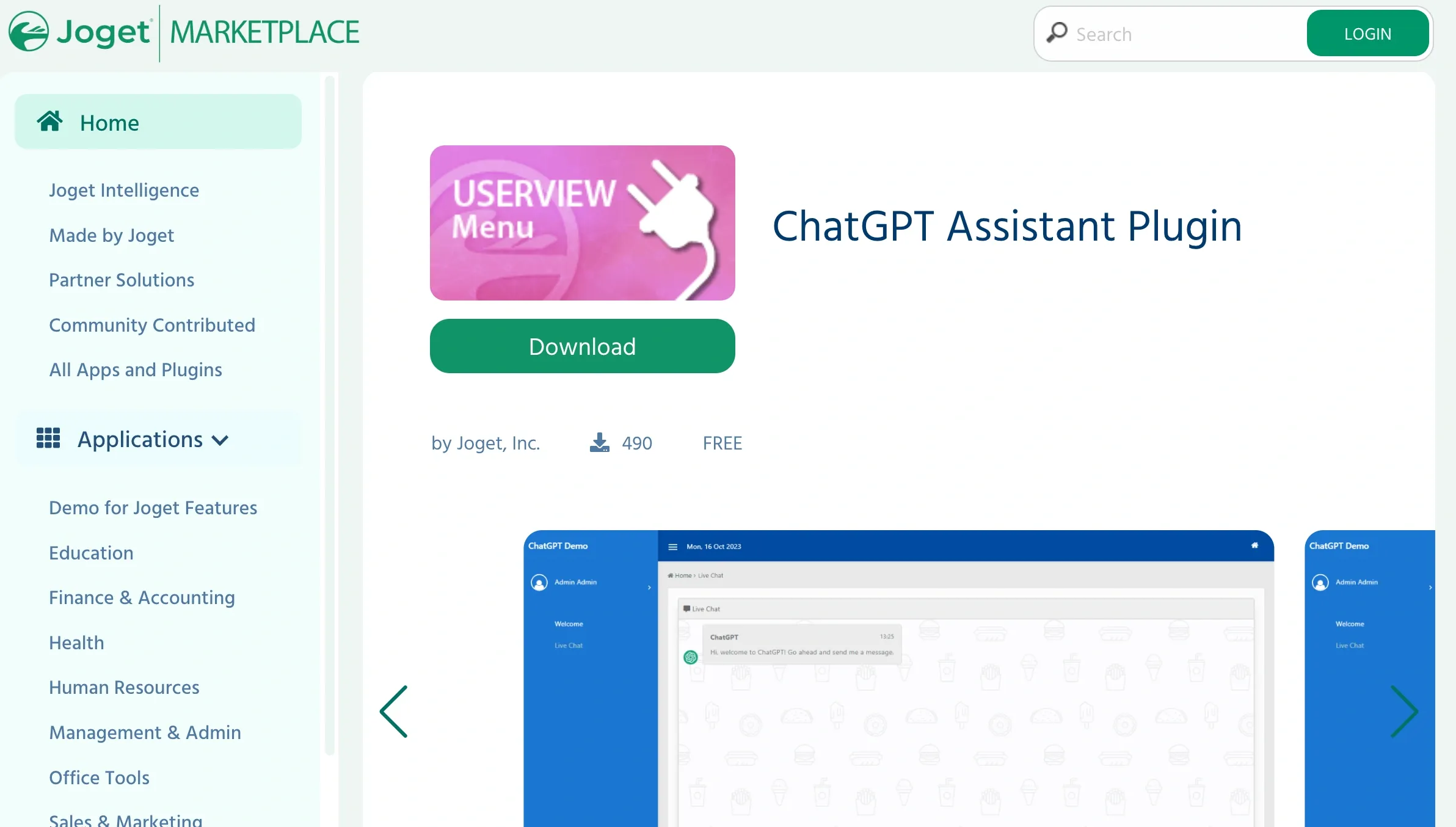
Task: Open the Joget Intelligence category
Action: [x=124, y=190]
